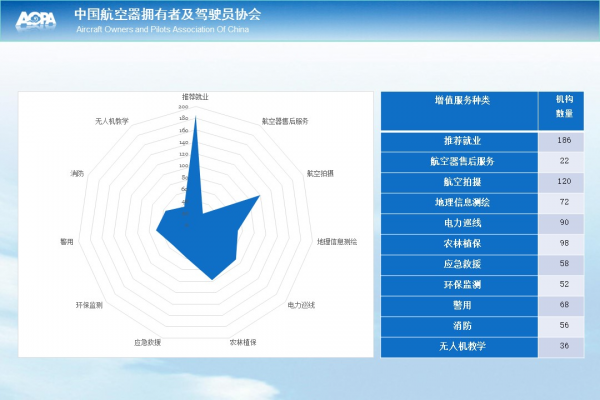Click the 环保监测 radar chart label
Screen dimensions: 600x400
point(89,304)
